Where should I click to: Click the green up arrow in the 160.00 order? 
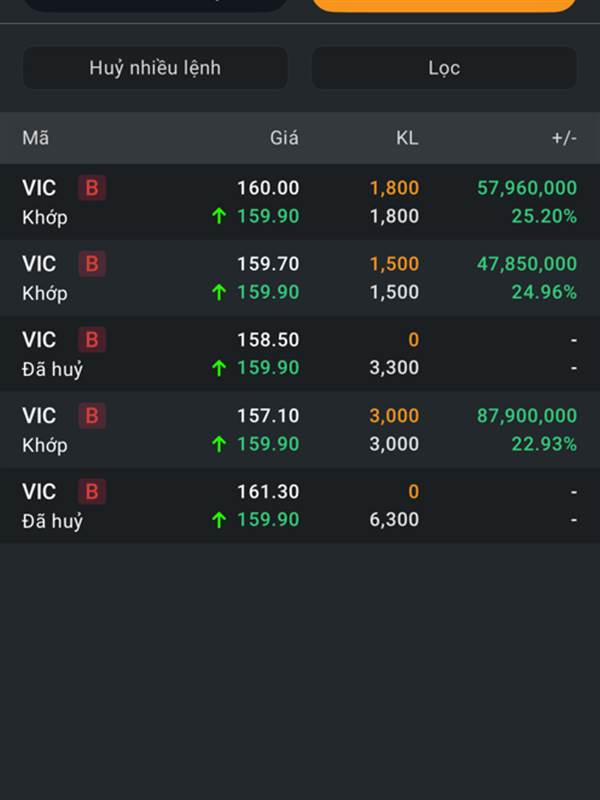(x=219, y=216)
